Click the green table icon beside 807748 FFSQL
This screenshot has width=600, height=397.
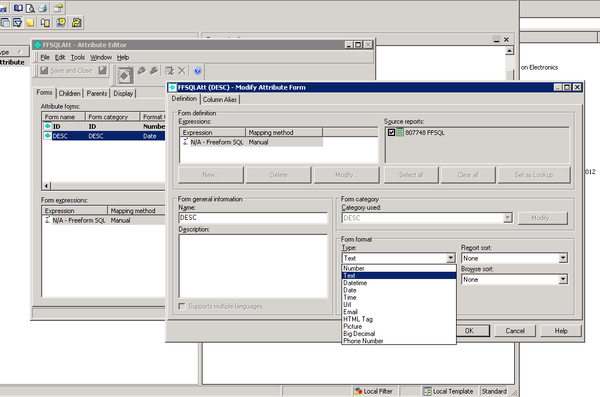click(x=400, y=132)
